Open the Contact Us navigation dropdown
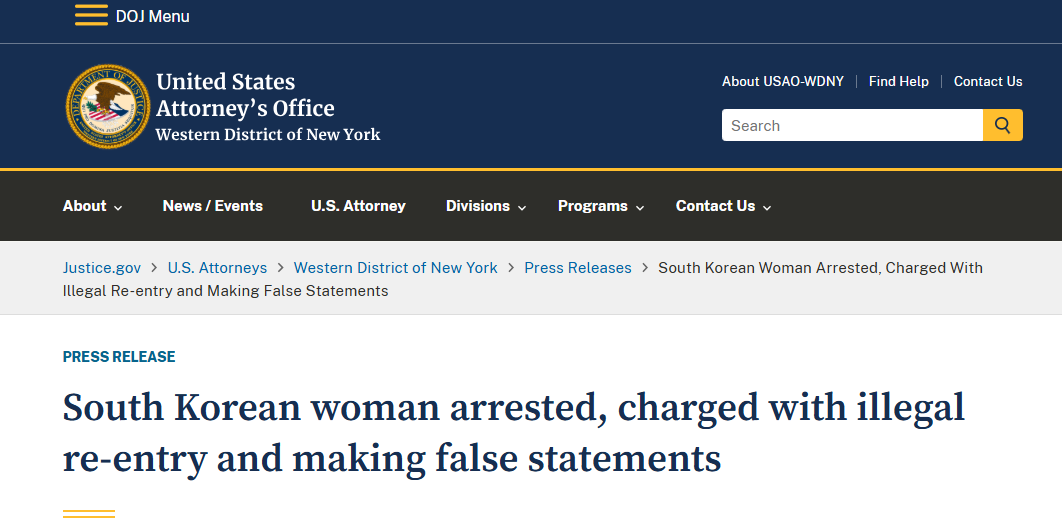The height and width of the screenshot is (531, 1062). [723, 206]
